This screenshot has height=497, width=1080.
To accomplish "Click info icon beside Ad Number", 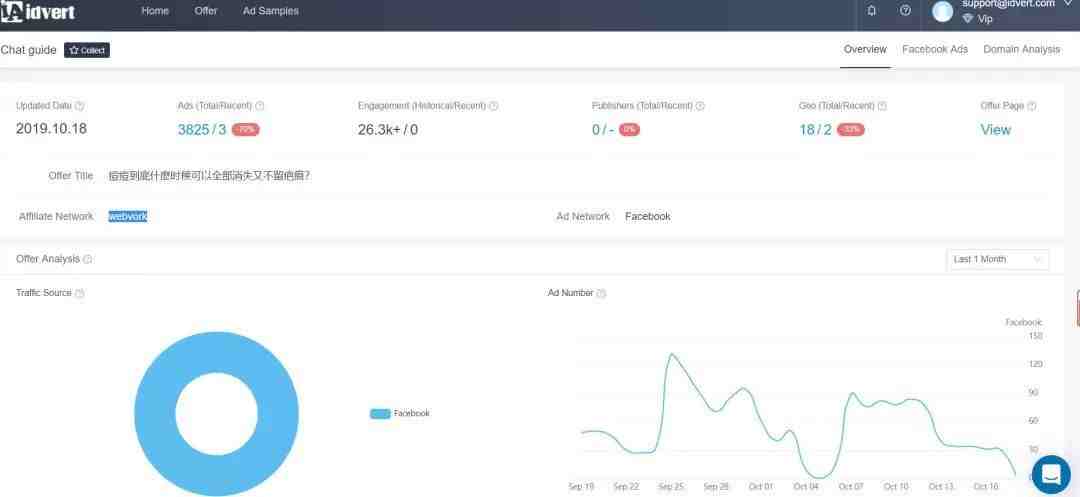I will click(601, 293).
